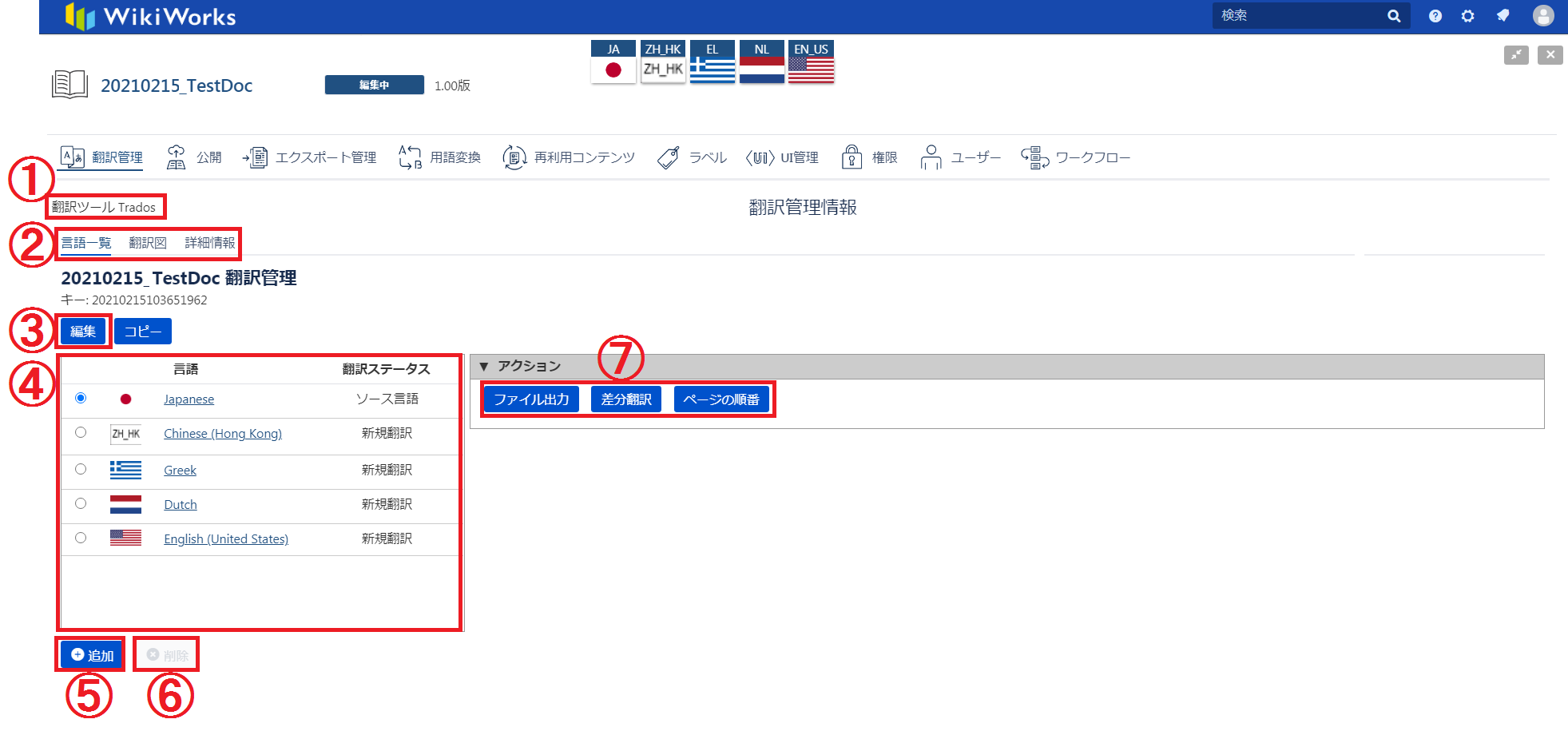Click the rocket icon in header

[x=1503, y=16]
